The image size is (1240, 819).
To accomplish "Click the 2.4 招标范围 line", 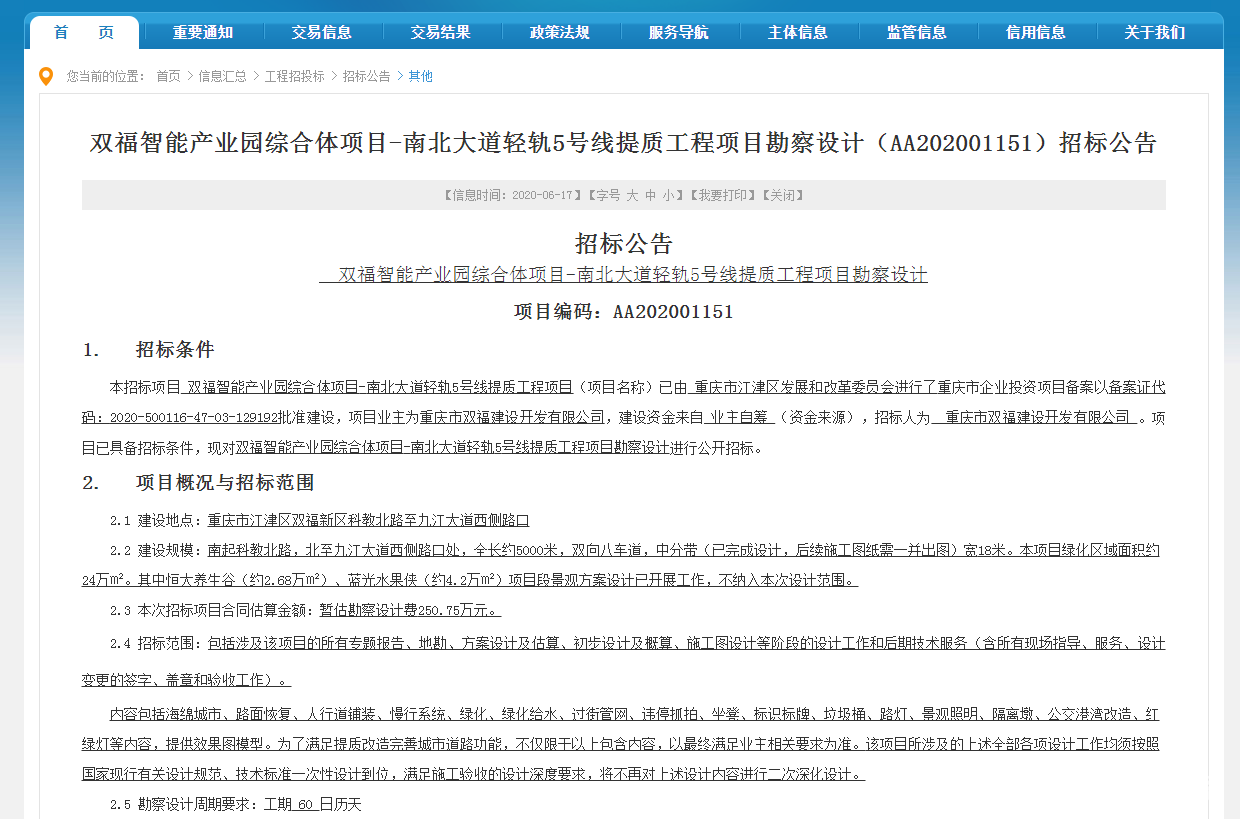I will click(623, 661).
